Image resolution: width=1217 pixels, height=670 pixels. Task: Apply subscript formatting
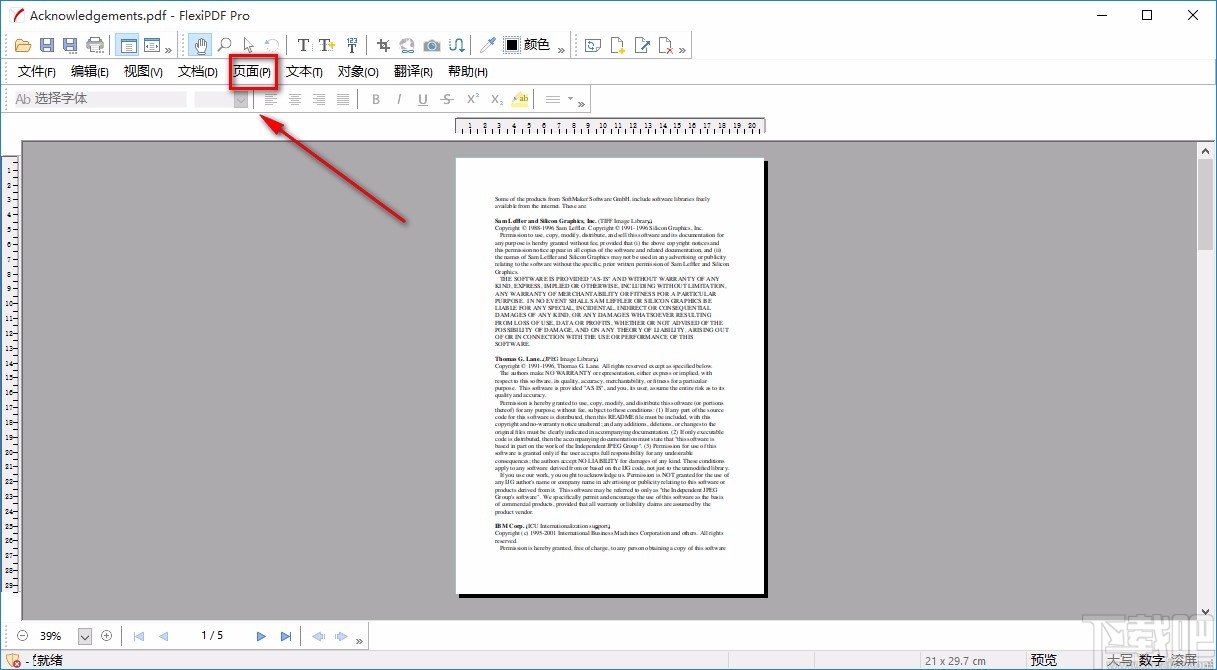tap(496, 99)
